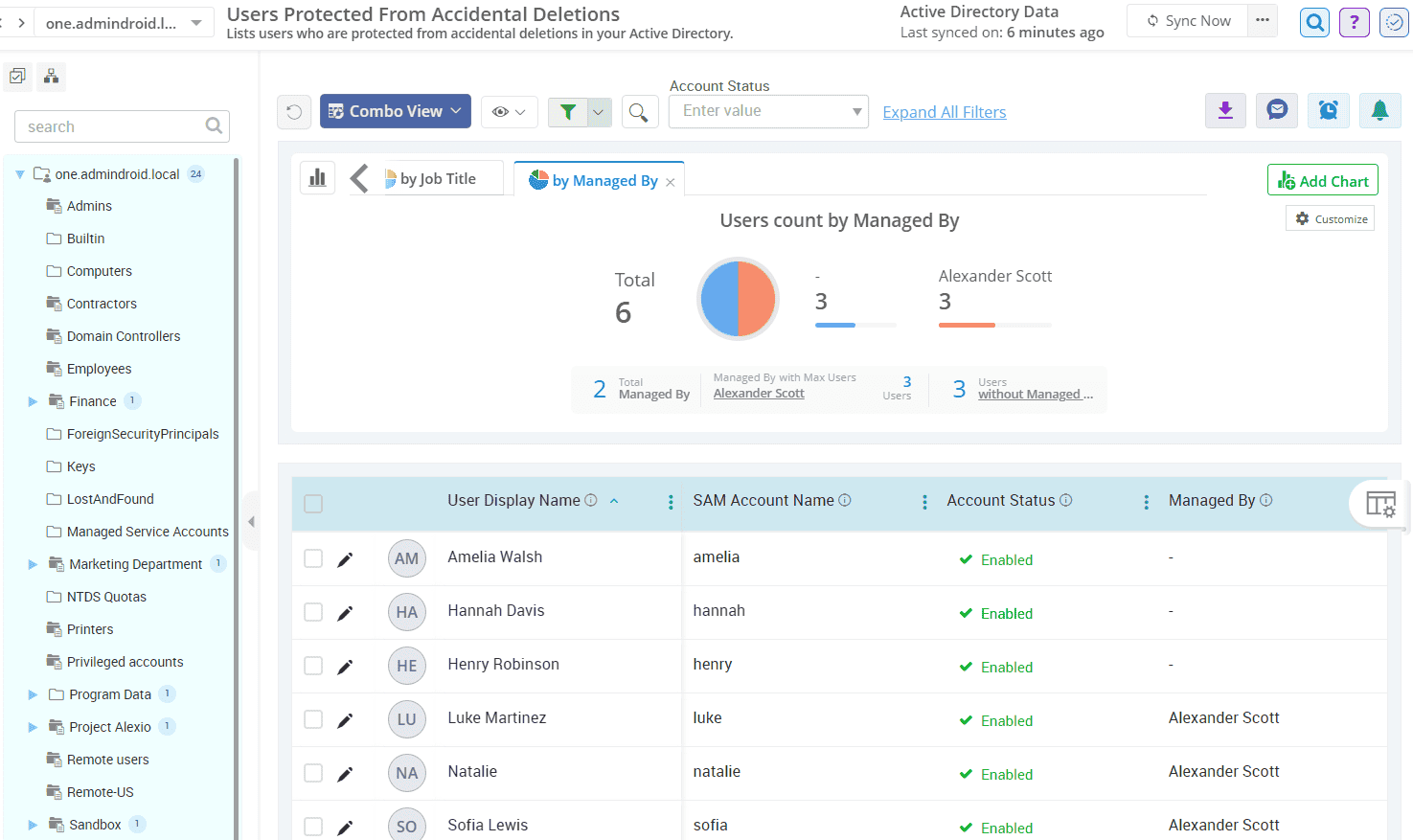Viewport: 1413px width, 840px height.
Task: Open the magnifier search icon beside filter
Action: pos(639,112)
